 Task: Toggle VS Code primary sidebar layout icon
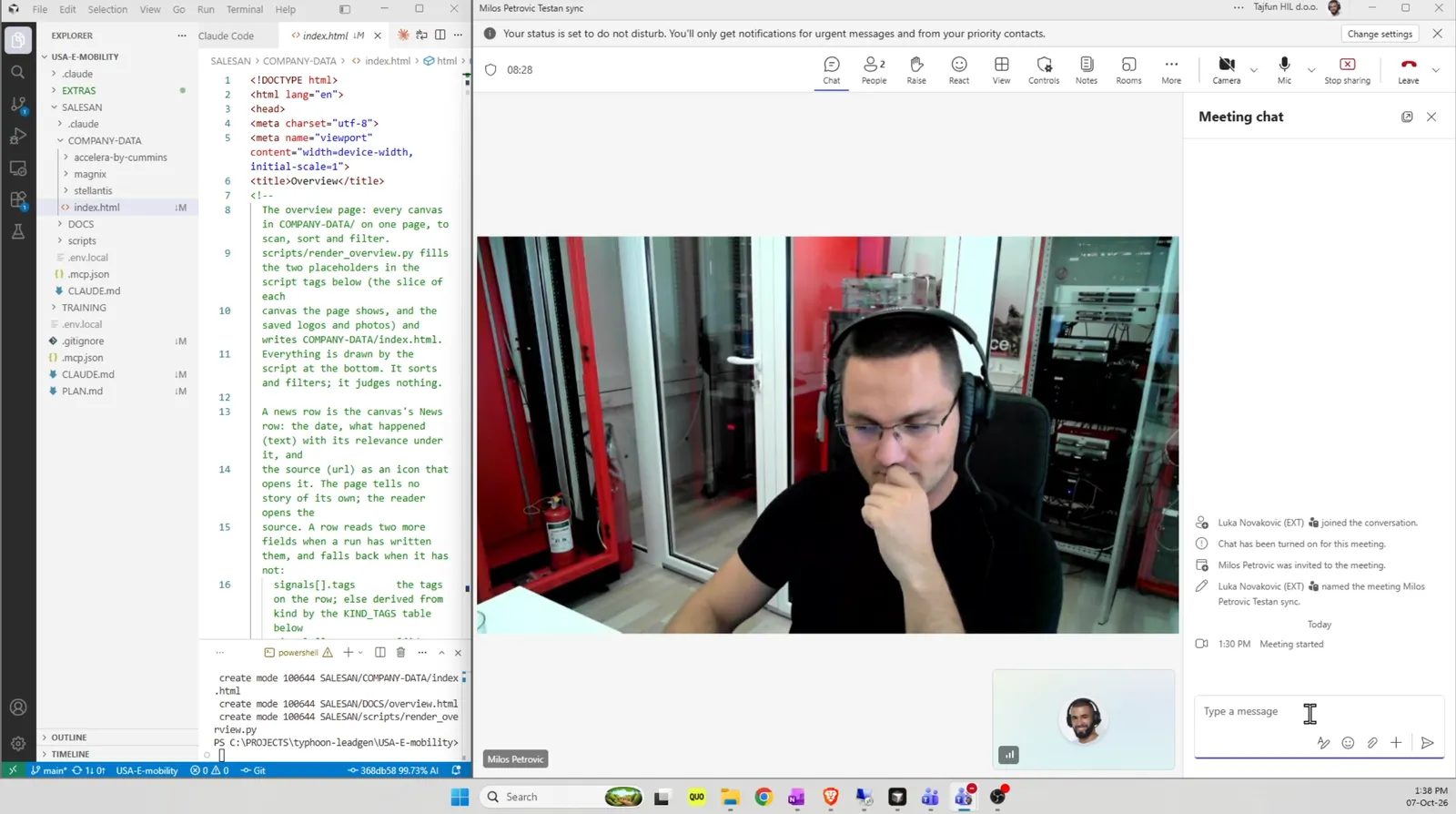pos(345,9)
